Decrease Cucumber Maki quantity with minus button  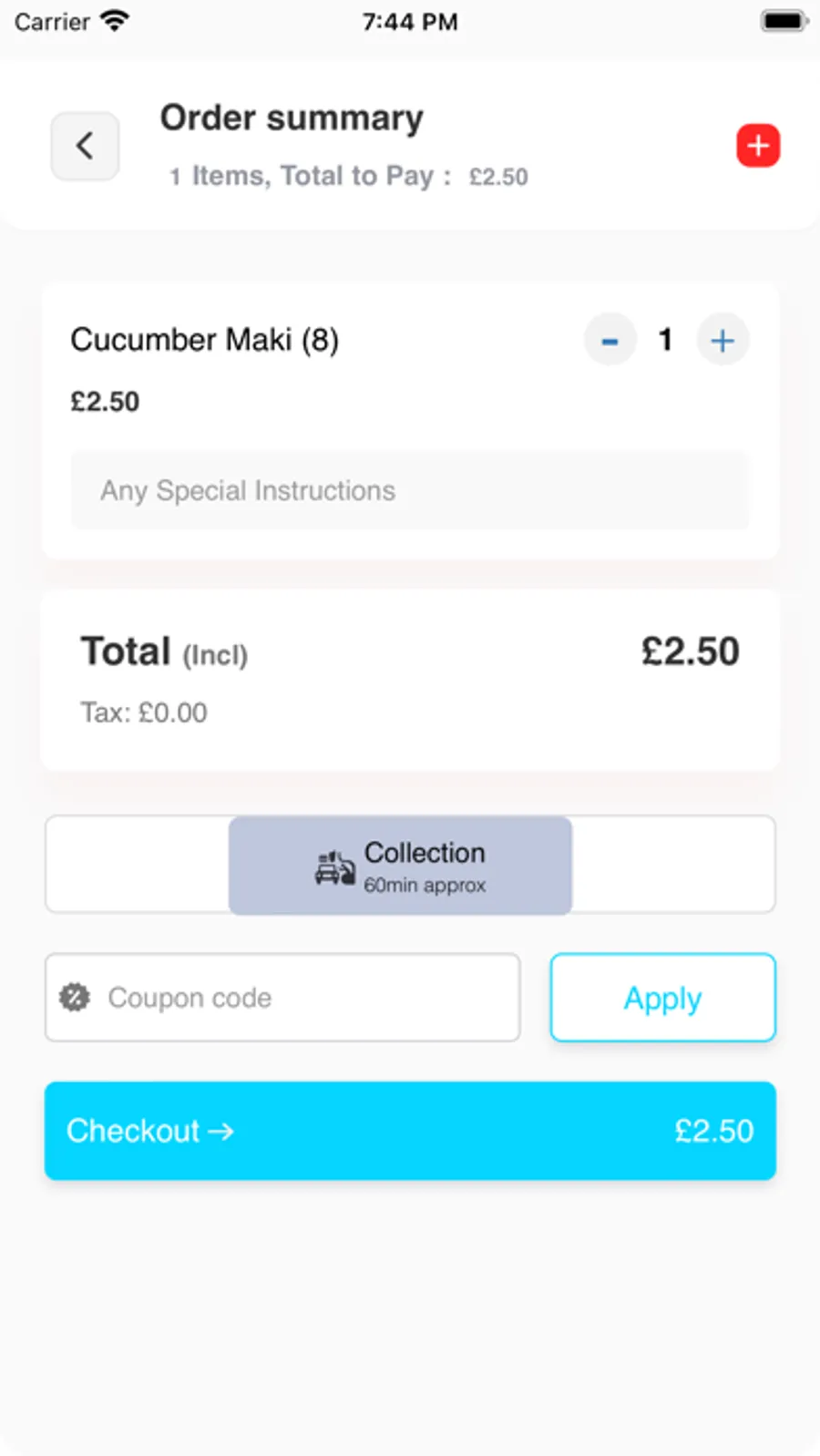(x=610, y=341)
